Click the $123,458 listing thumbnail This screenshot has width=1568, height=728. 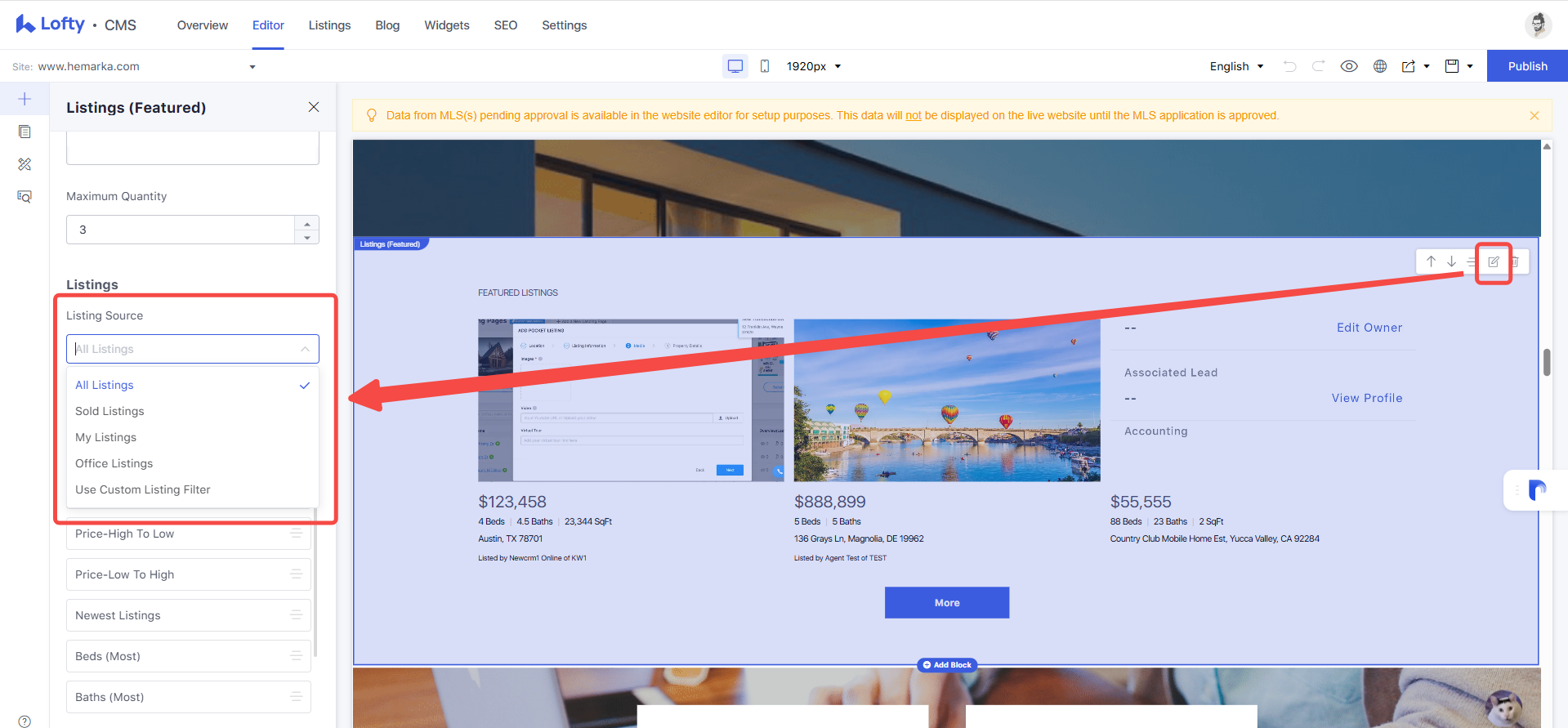click(631, 400)
